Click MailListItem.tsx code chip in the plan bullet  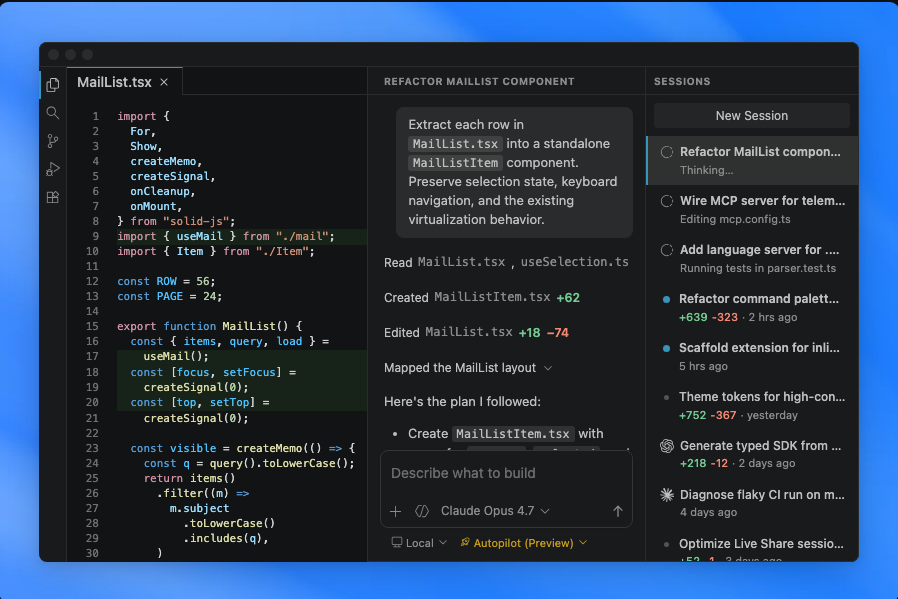(513, 434)
